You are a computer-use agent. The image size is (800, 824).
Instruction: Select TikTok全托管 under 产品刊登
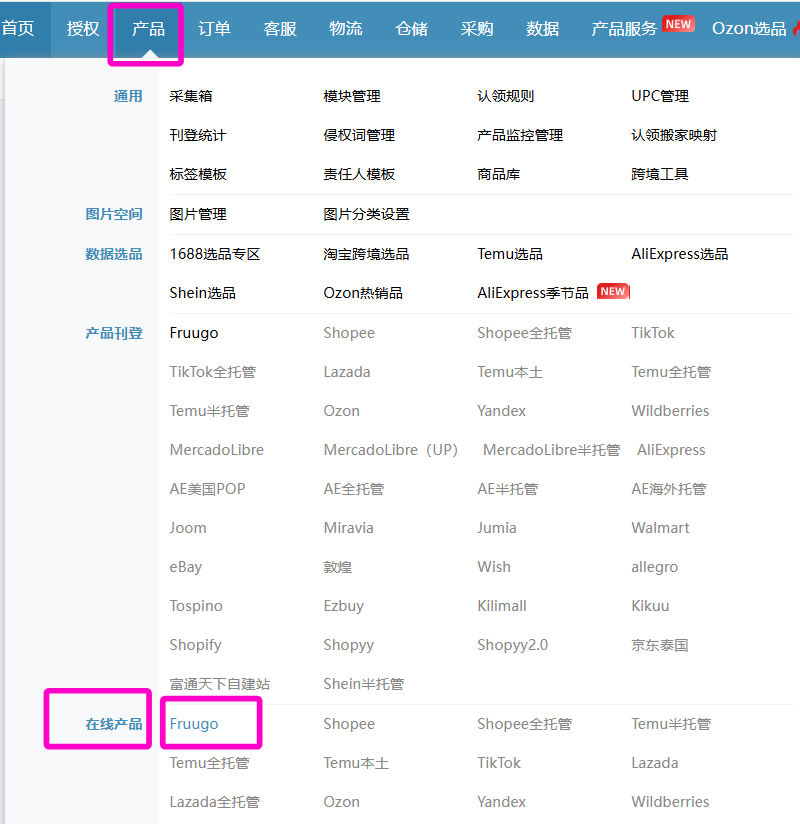click(213, 372)
